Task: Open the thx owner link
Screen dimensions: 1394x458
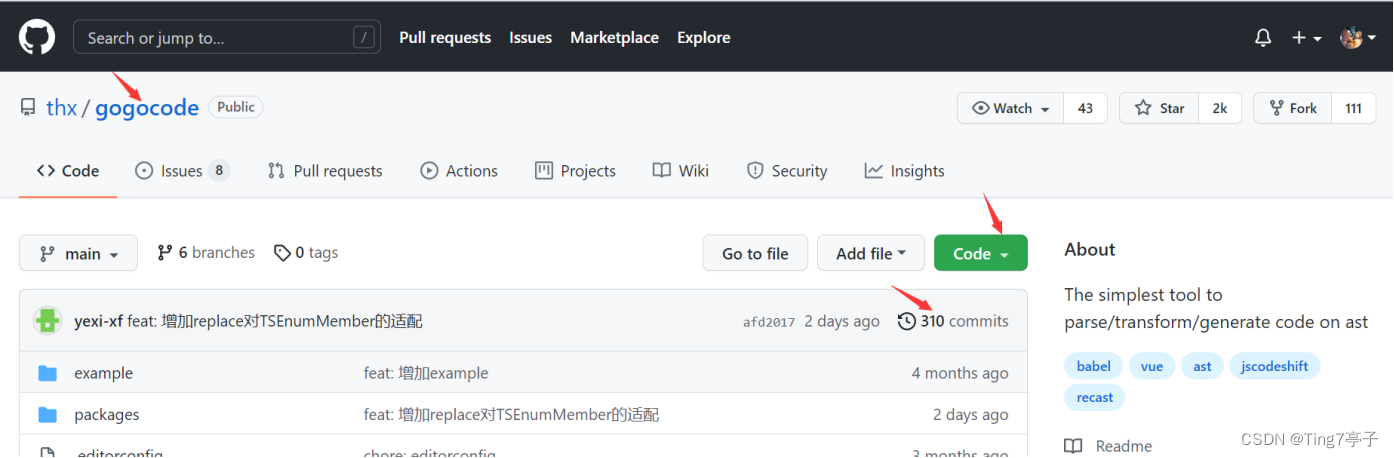Action: coord(61,108)
